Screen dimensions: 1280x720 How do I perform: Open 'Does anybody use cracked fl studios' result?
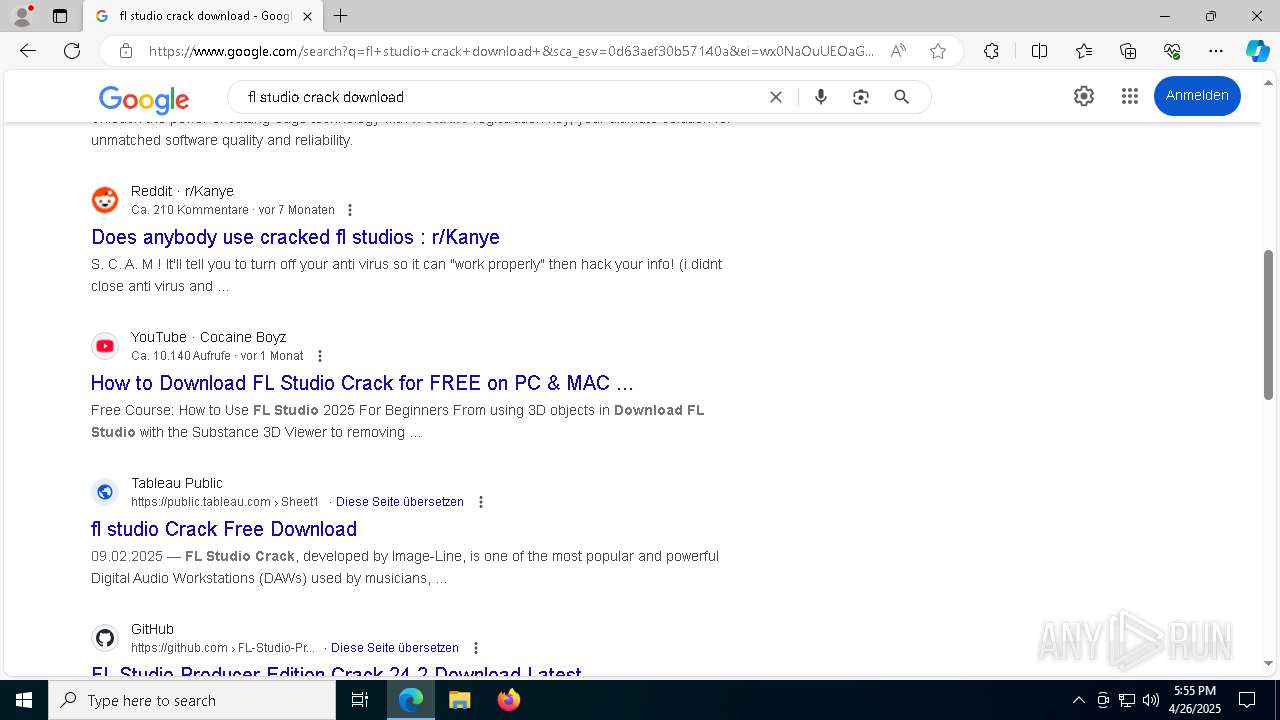(x=295, y=237)
